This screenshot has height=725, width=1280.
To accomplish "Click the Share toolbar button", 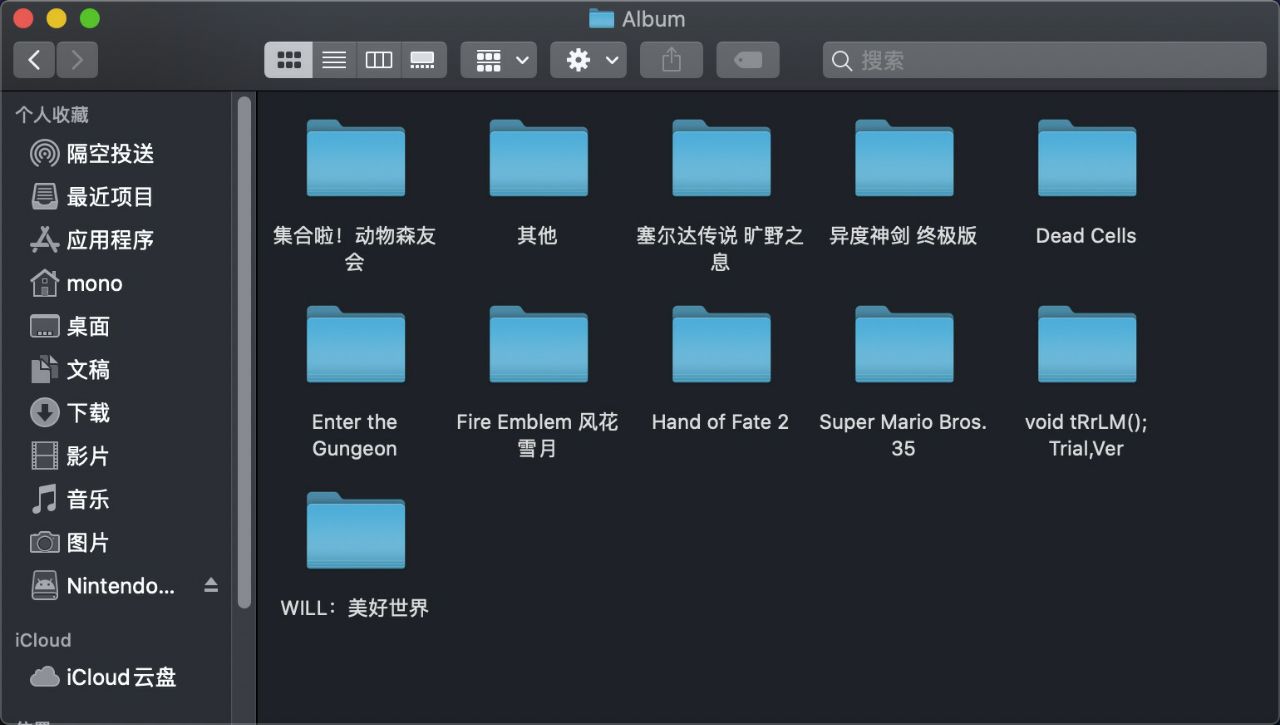I will pos(671,60).
